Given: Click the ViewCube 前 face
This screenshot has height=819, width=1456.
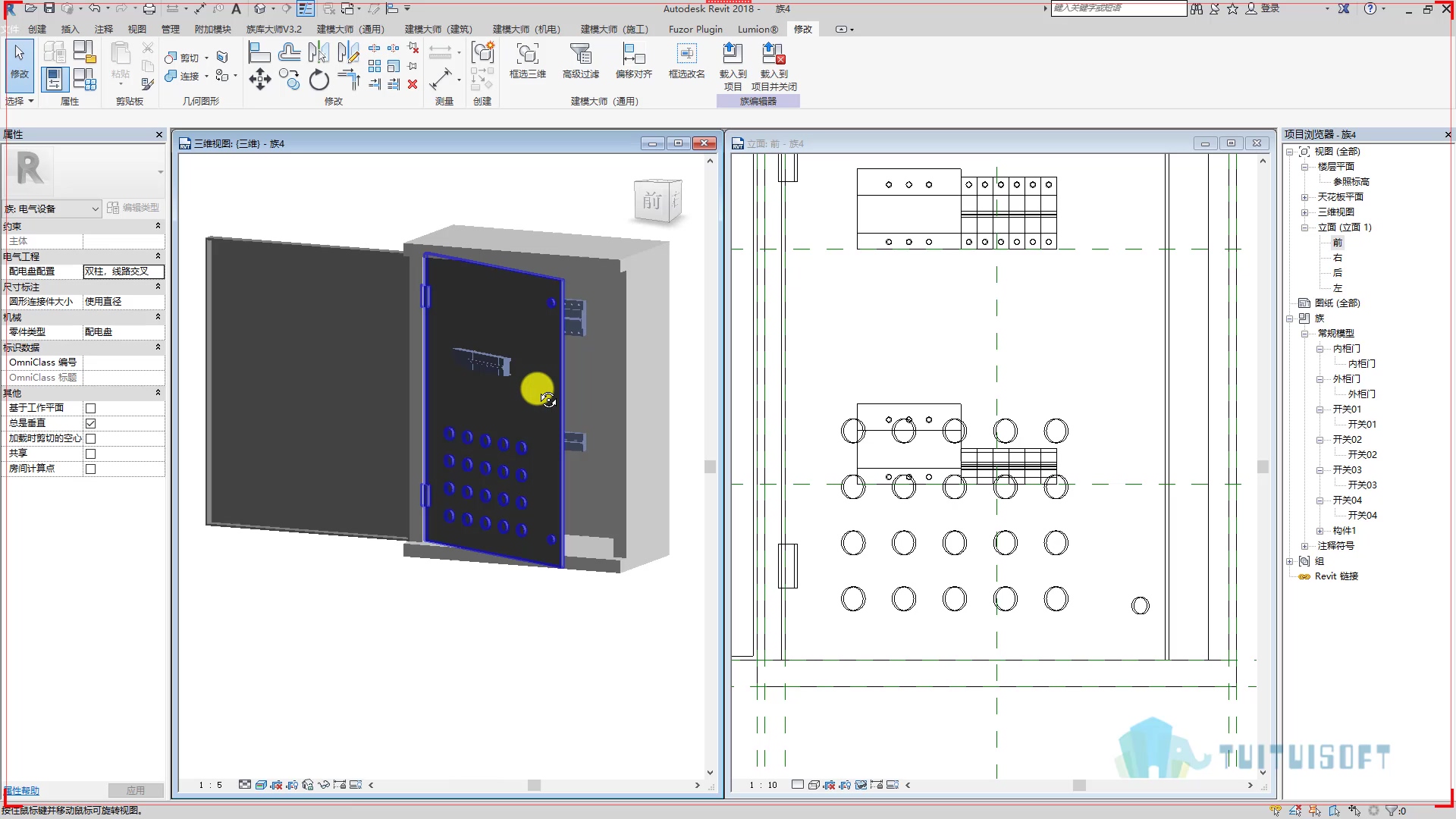Looking at the screenshot, I should click(x=653, y=202).
